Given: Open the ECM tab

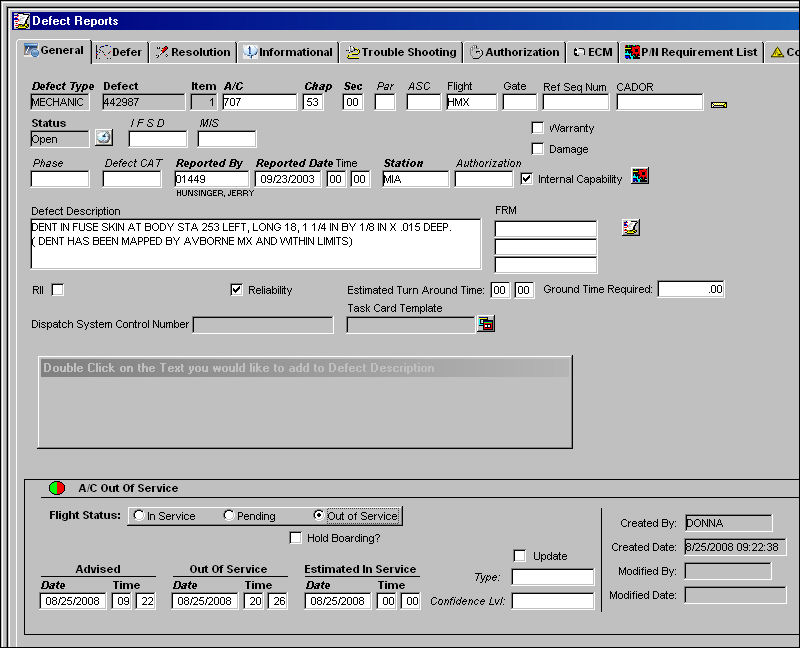Looking at the screenshot, I should (592, 52).
